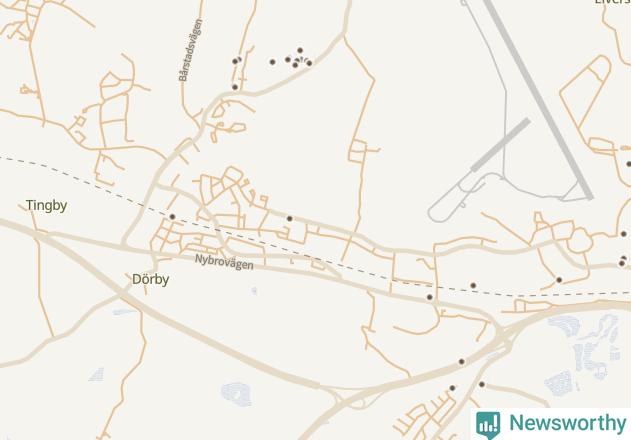This screenshot has height=440, width=631.
Task: Click the left dot of the pair below the highway ramp
Action: (x=452, y=388)
